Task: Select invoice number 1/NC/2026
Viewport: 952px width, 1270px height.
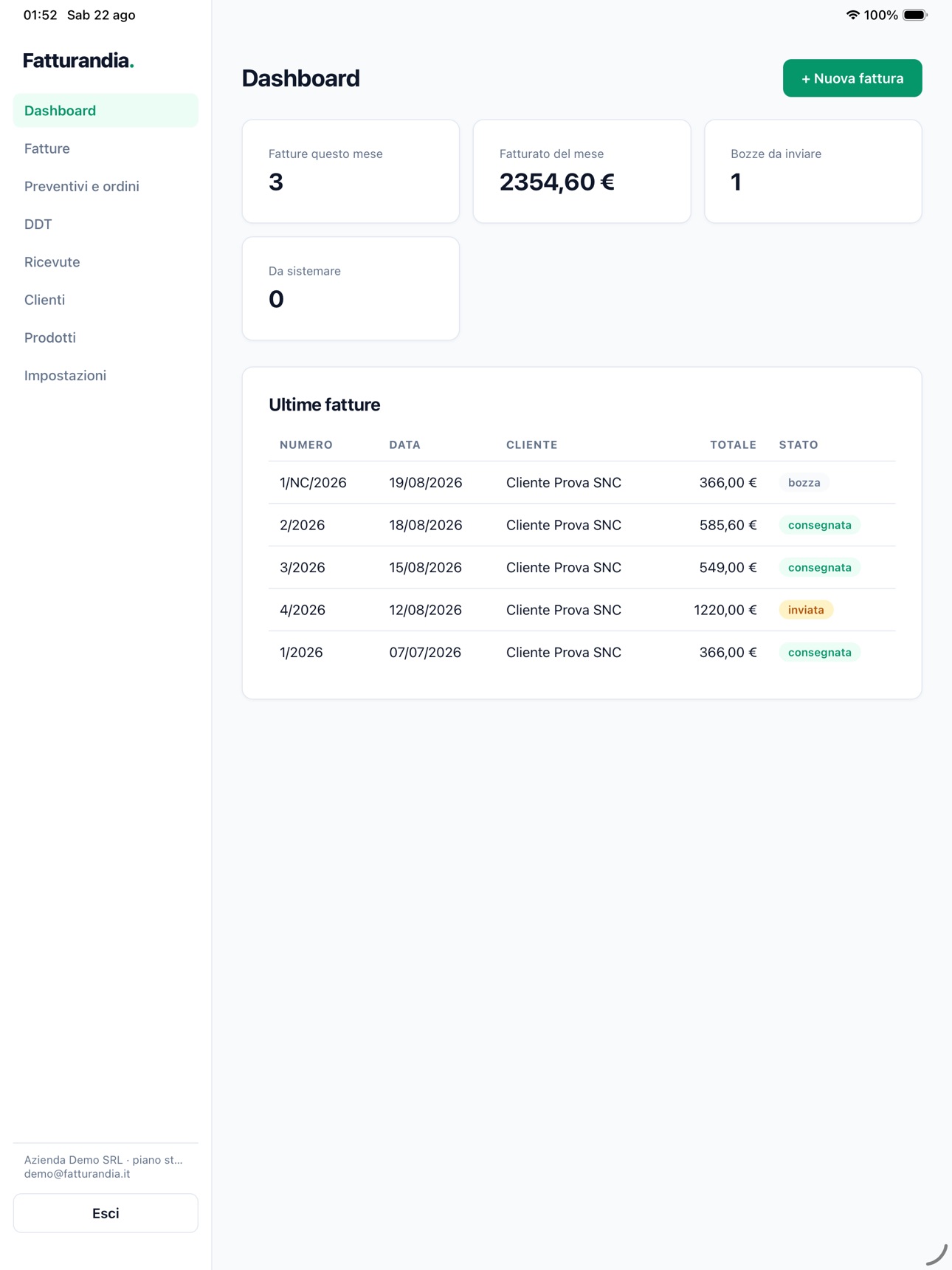Action: [313, 483]
